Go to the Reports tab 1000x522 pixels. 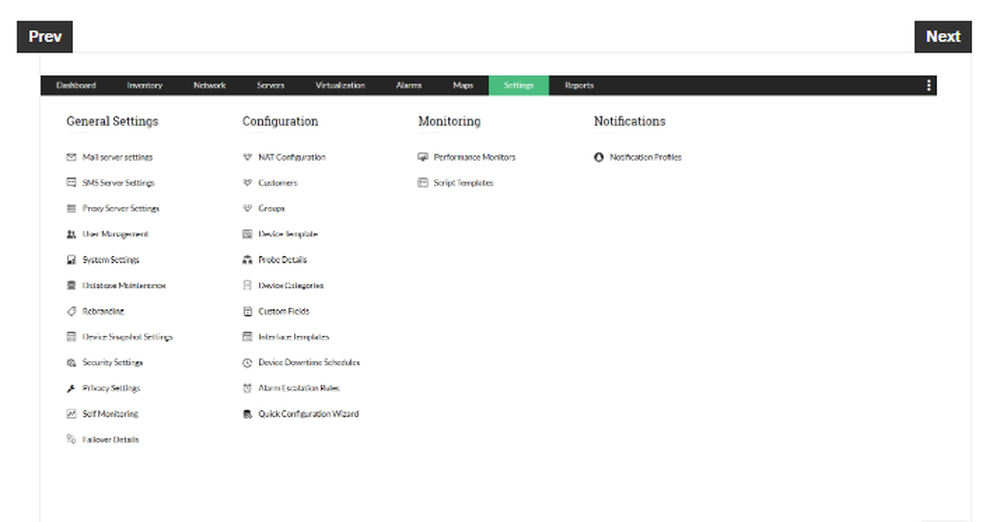pyautogui.click(x=579, y=86)
